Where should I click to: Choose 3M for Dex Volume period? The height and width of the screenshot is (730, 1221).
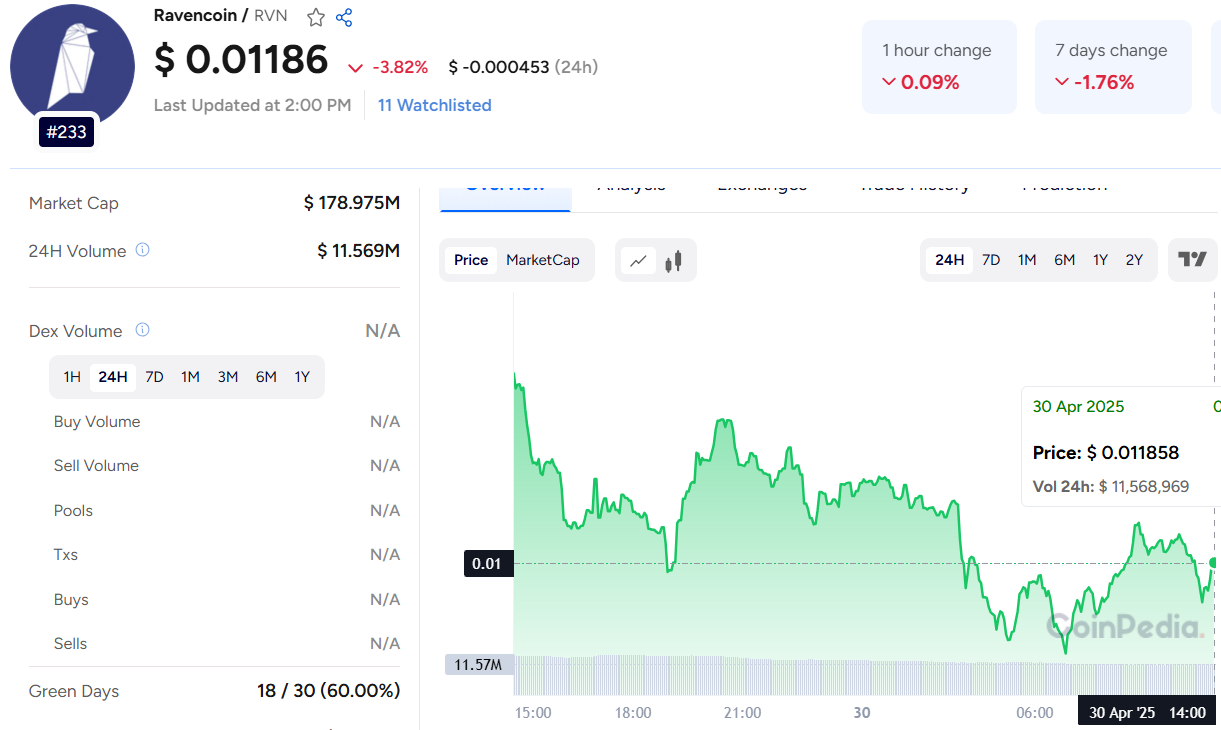click(x=228, y=377)
